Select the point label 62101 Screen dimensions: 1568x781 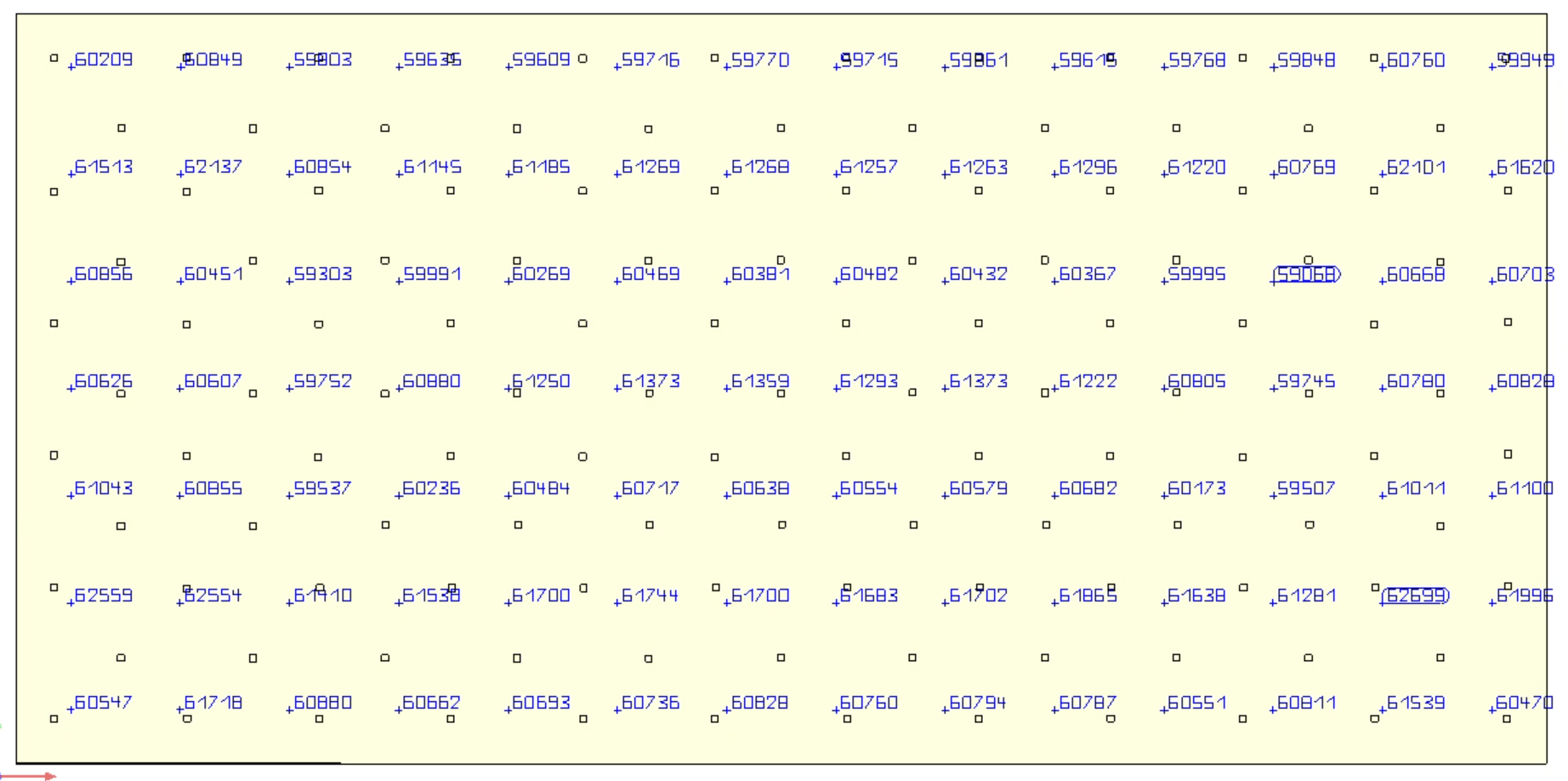[1416, 167]
